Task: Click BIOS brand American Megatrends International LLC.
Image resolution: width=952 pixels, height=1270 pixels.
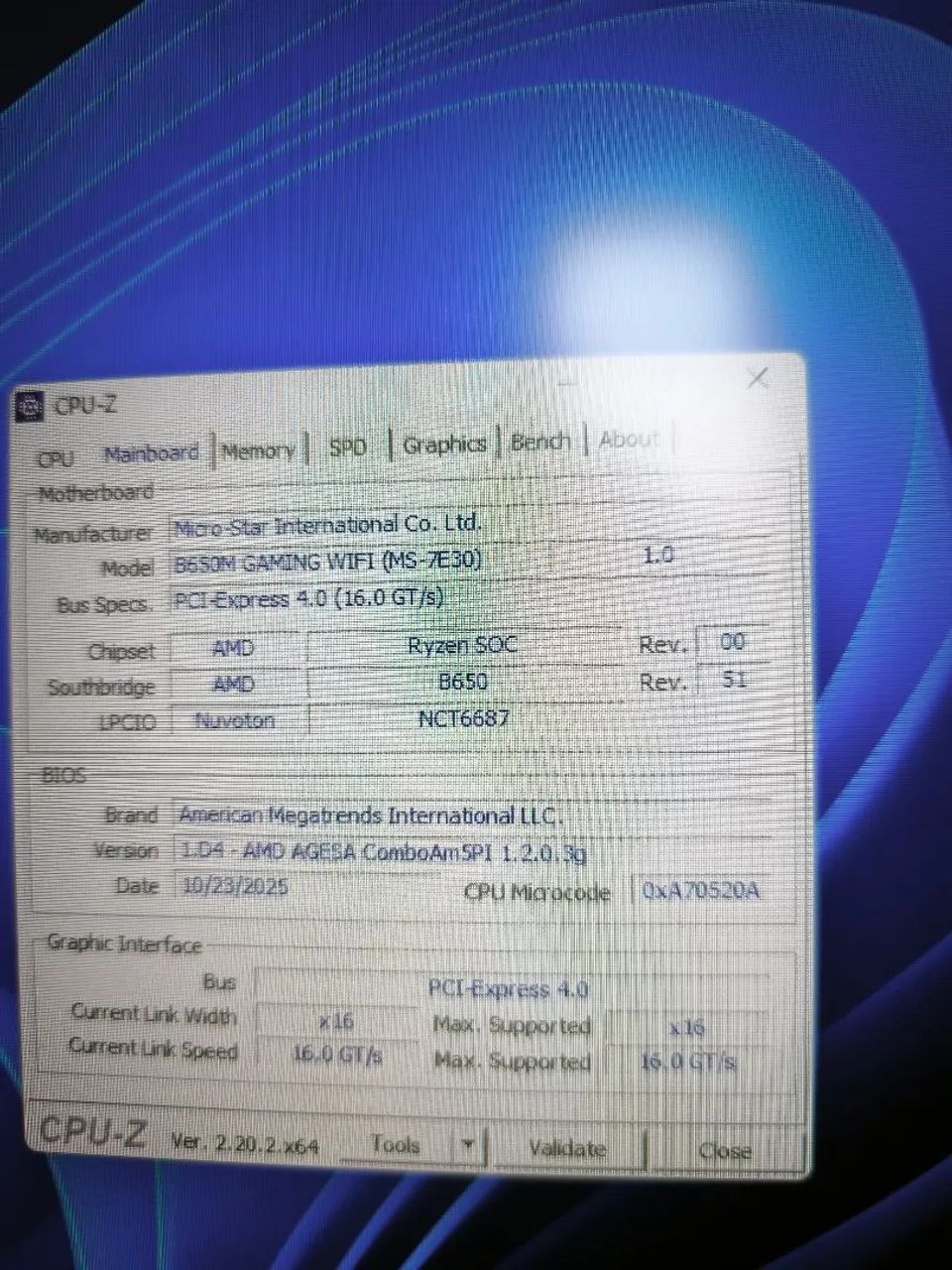Action: pos(472,816)
